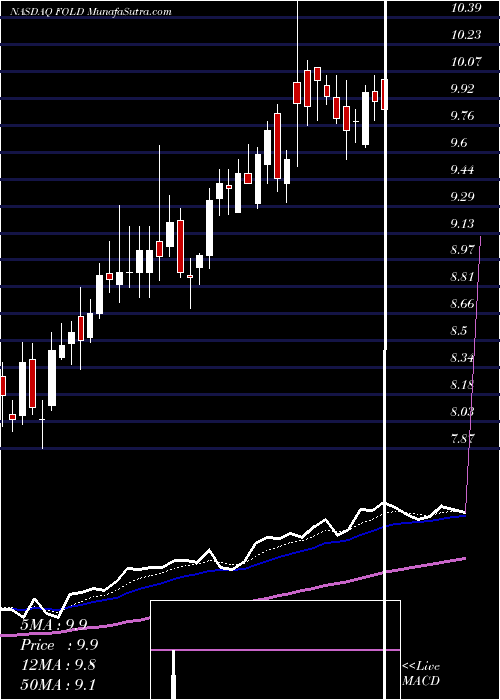Click the 9.76 price axis label

tap(464, 116)
